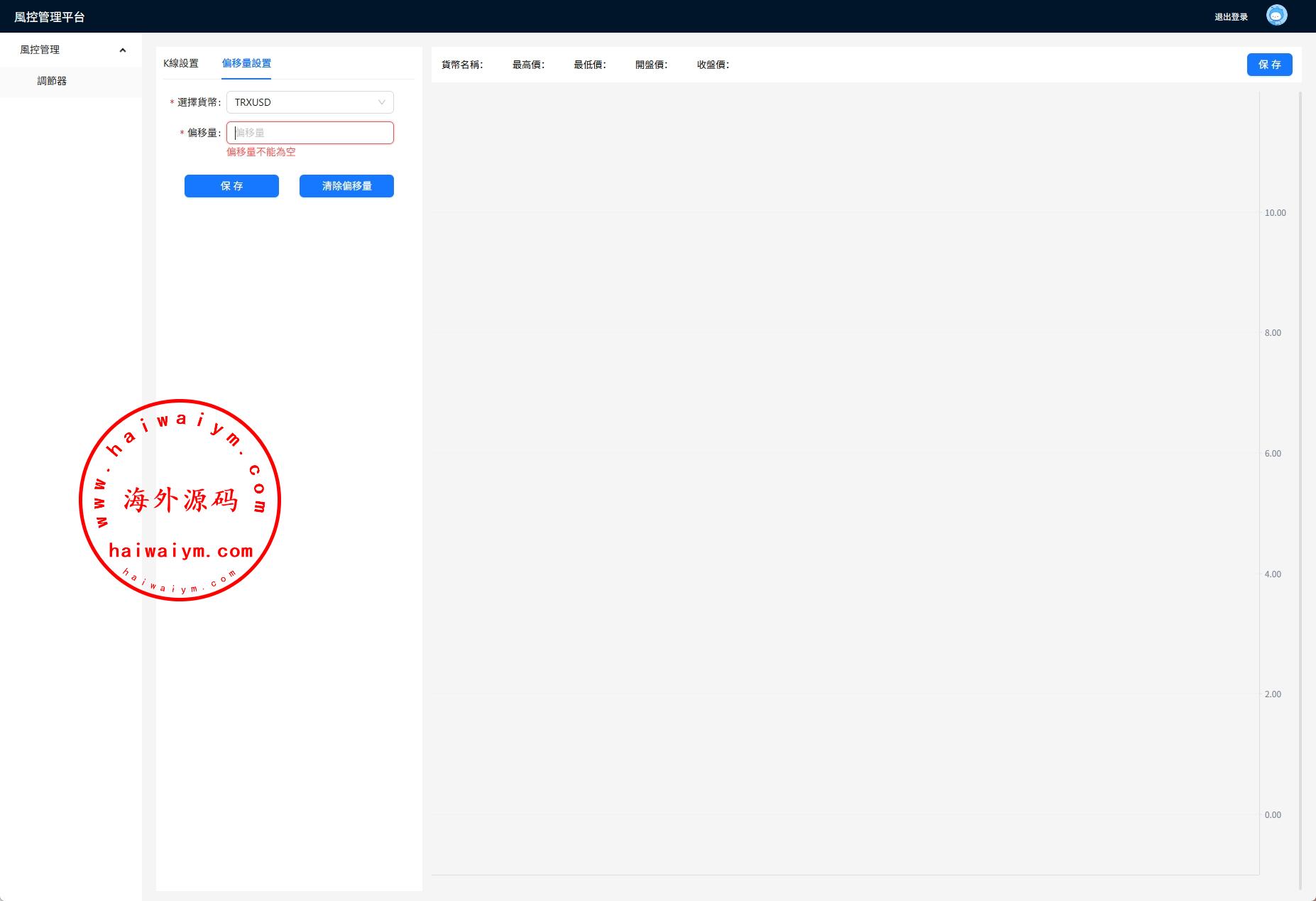Screen dimensions: 1316x901
Task: Click the chart's vertical scrollbar
Action: pos(1300,490)
